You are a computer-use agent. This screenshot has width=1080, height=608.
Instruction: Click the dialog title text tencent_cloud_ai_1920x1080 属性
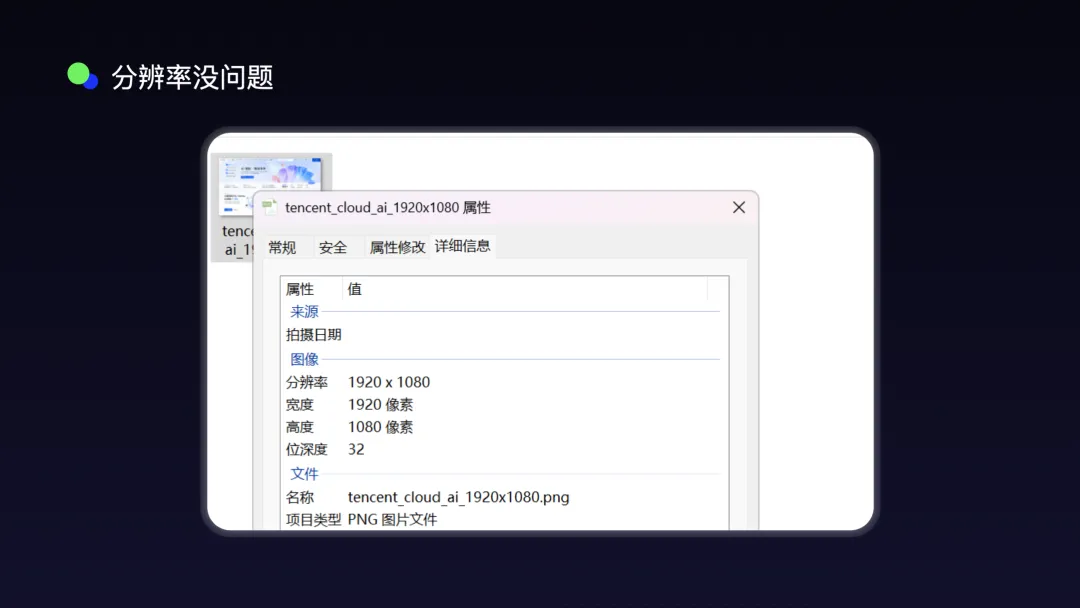pyautogui.click(x=387, y=207)
